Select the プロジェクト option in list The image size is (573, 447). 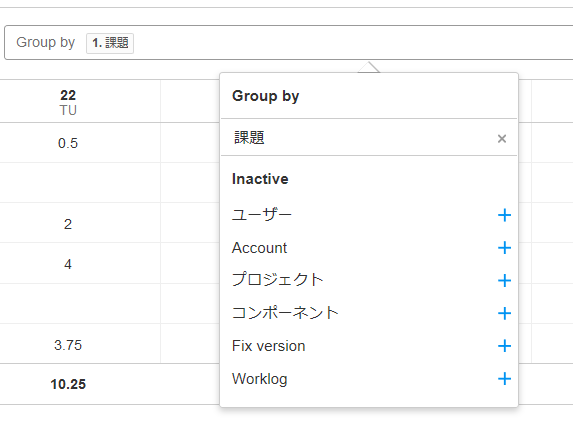(x=278, y=280)
